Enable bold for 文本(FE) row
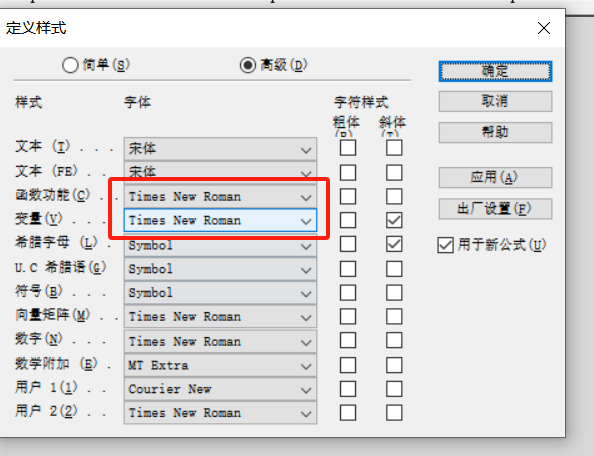Image resolution: width=594 pixels, height=456 pixels. (x=348, y=173)
